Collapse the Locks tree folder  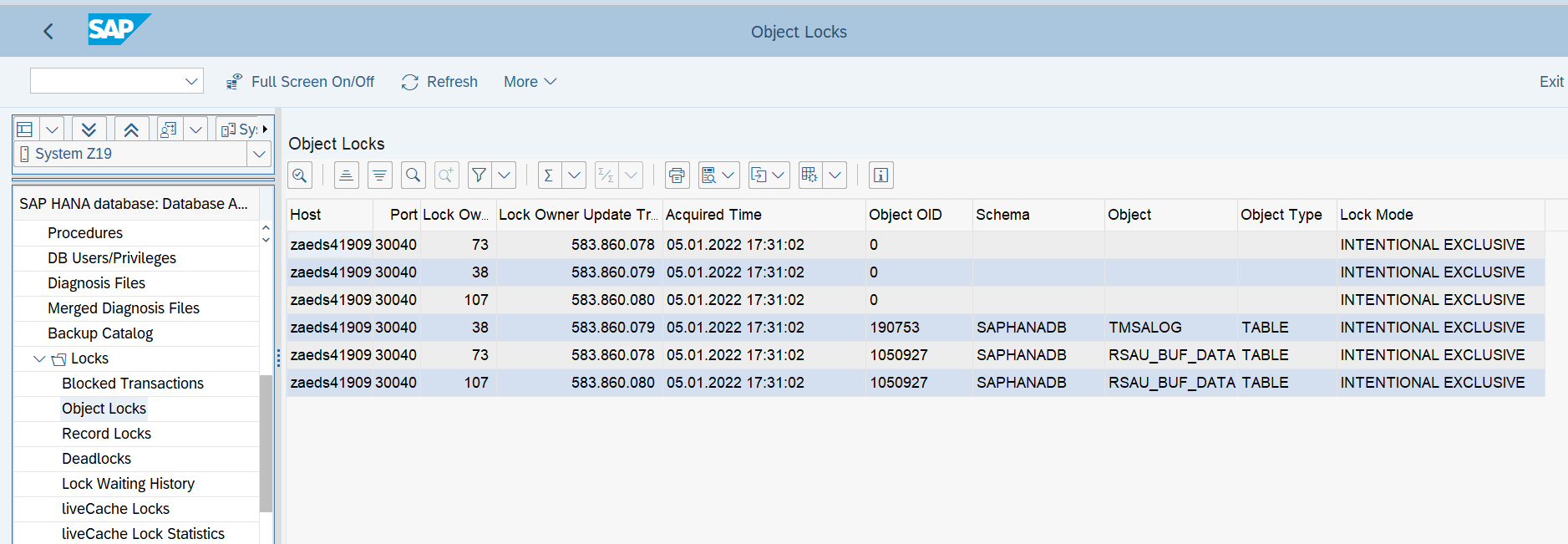[x=39, y=358]
